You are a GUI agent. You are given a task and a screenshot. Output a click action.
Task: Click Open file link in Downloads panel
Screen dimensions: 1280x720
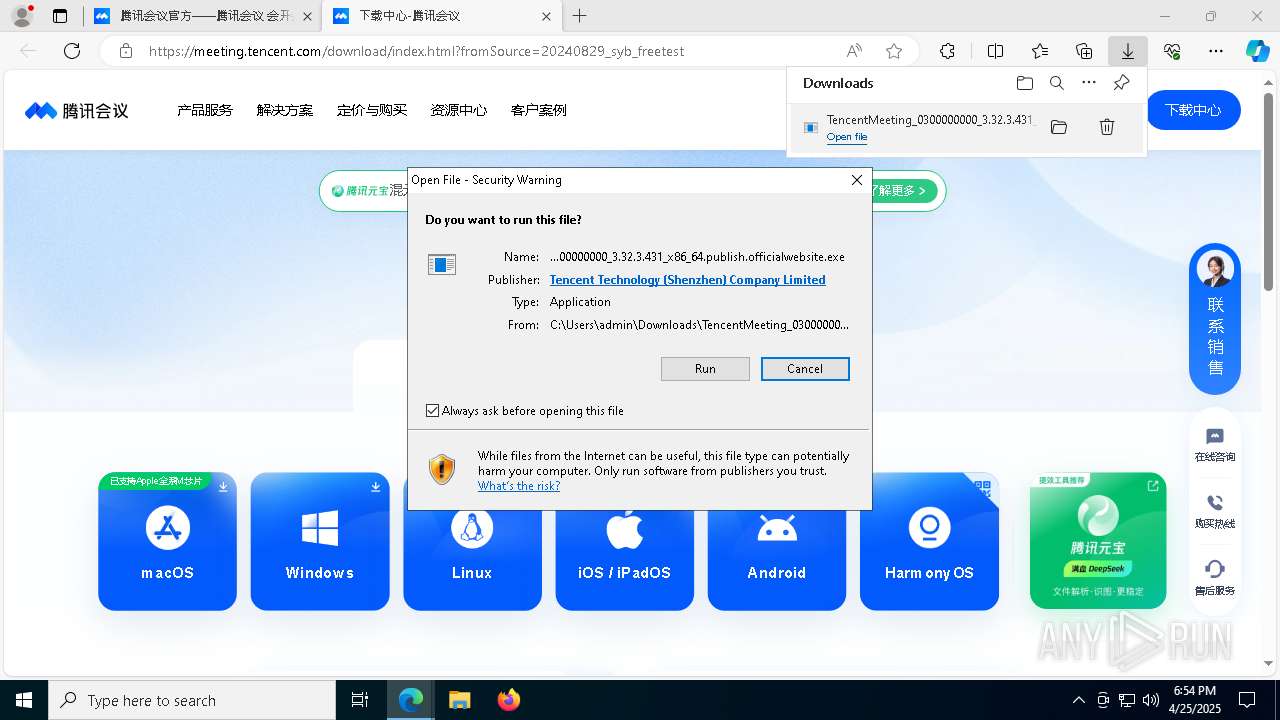tap(847, 137)
